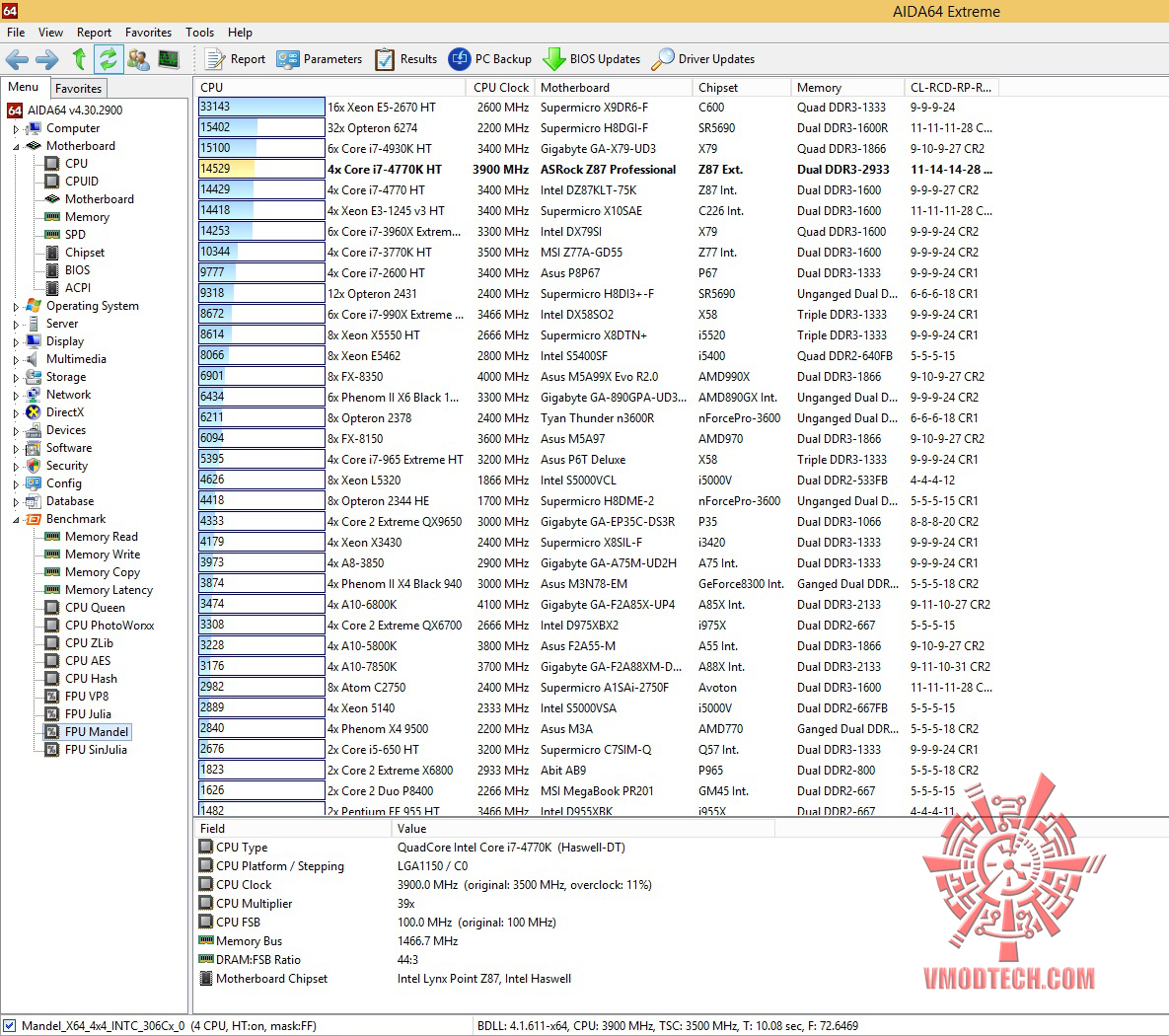Click the Back arrow toolbar icon
This screenshot has height=1036, width=1169.
pos(17,59)
